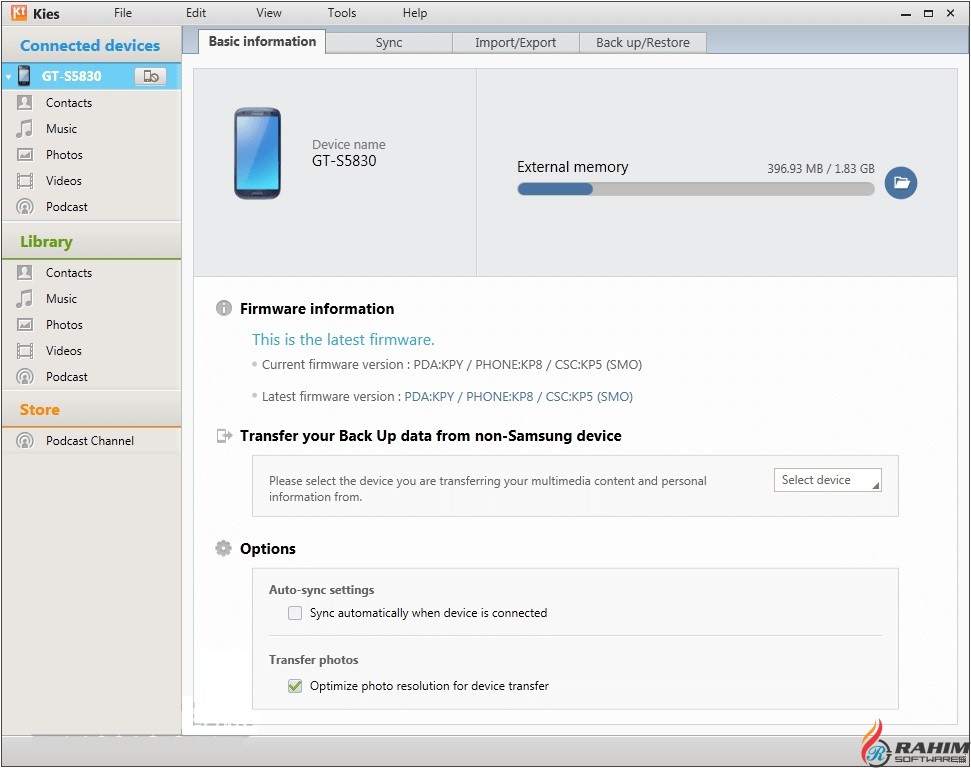Click the External memory usage bar
This screenshot has width=971, height=768.
click(x=696, y=189)
